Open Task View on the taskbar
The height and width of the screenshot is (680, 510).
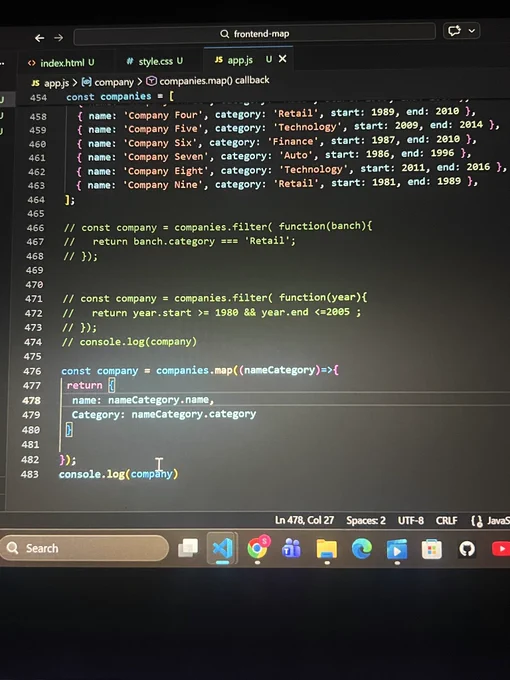tap(188, 548)
